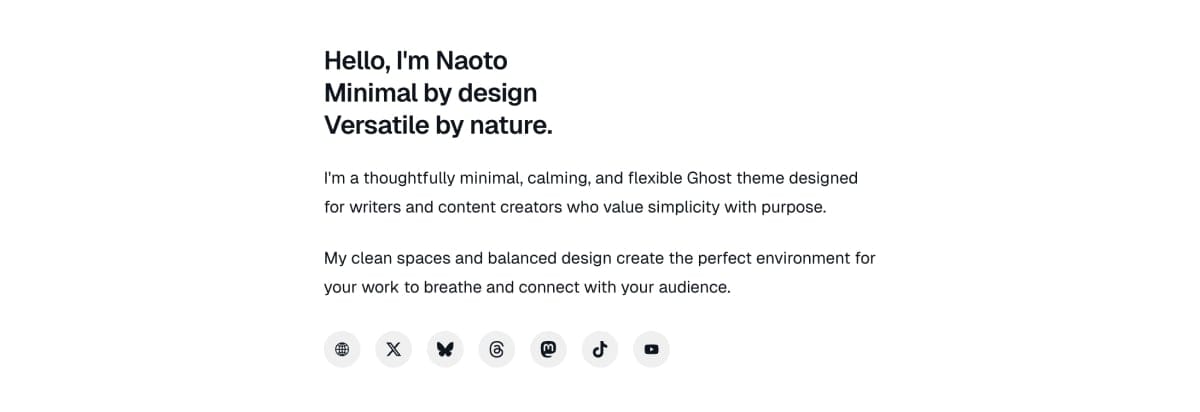Go to the TikTok icon link

pyautogui.click(x=600, y=349)
